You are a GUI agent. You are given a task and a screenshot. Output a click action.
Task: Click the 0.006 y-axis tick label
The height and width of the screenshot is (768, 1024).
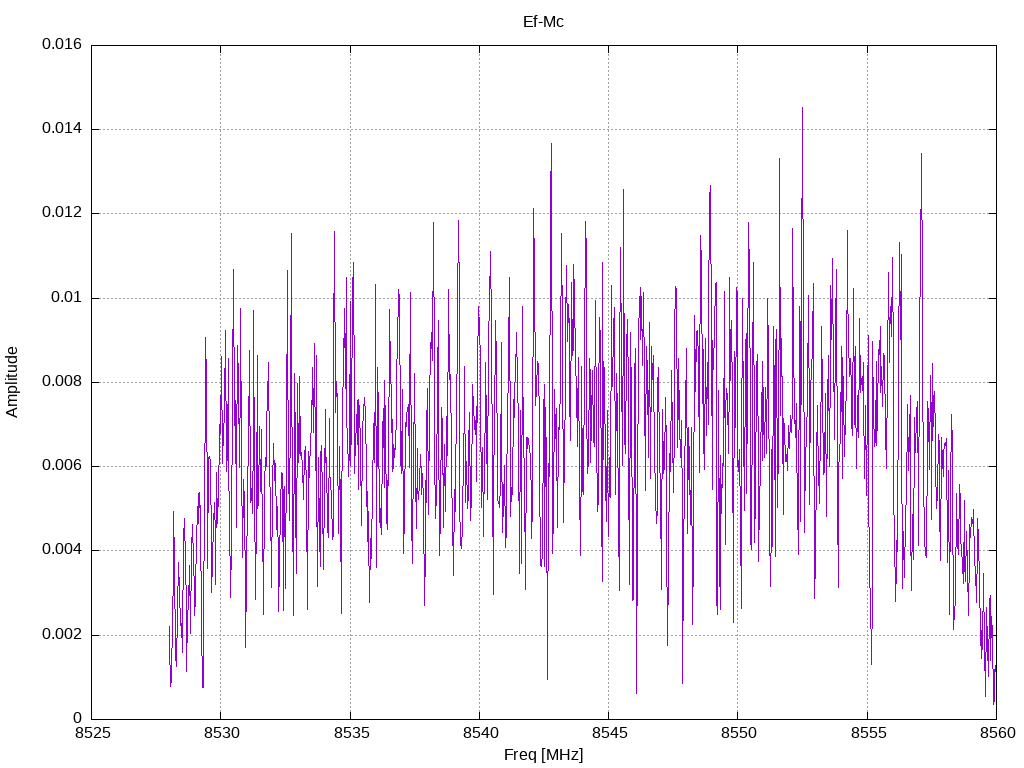coord(62,466)
